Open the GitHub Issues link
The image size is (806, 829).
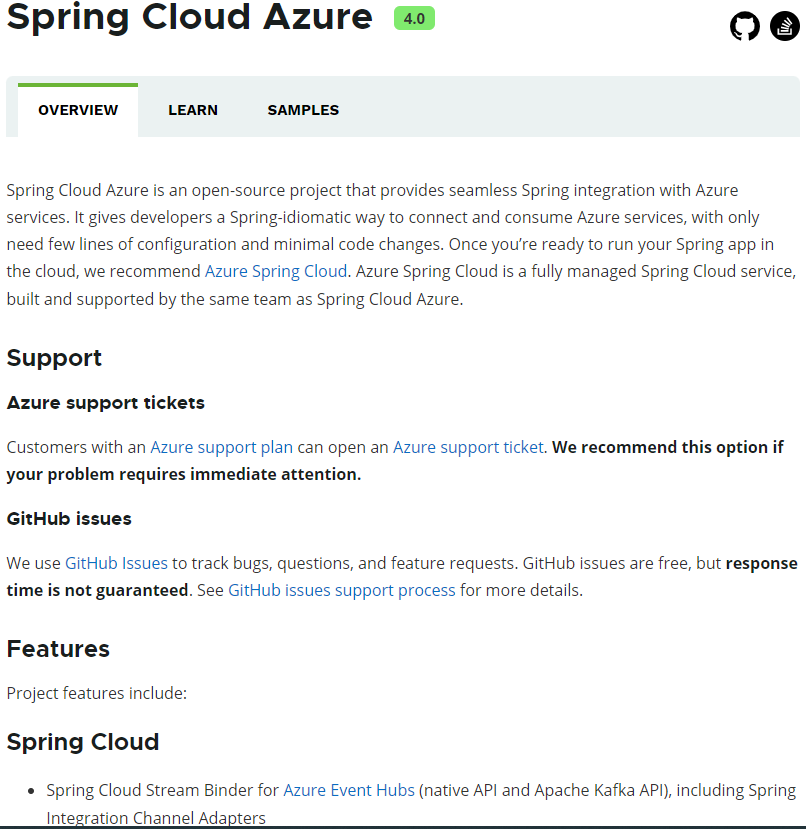[116, 563]
